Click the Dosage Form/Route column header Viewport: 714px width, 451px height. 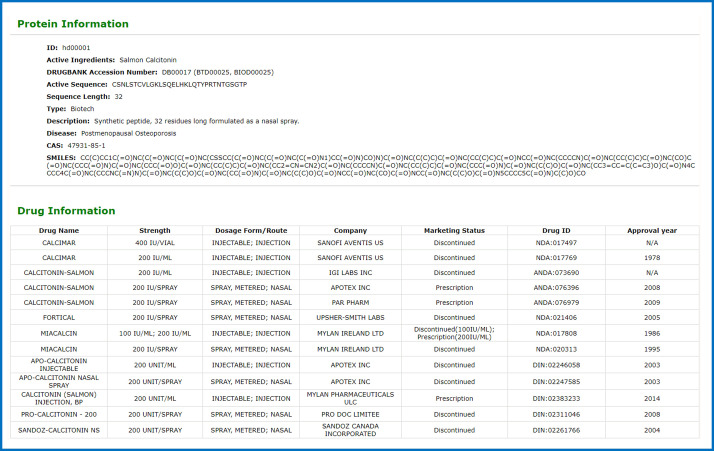(250, 230)
